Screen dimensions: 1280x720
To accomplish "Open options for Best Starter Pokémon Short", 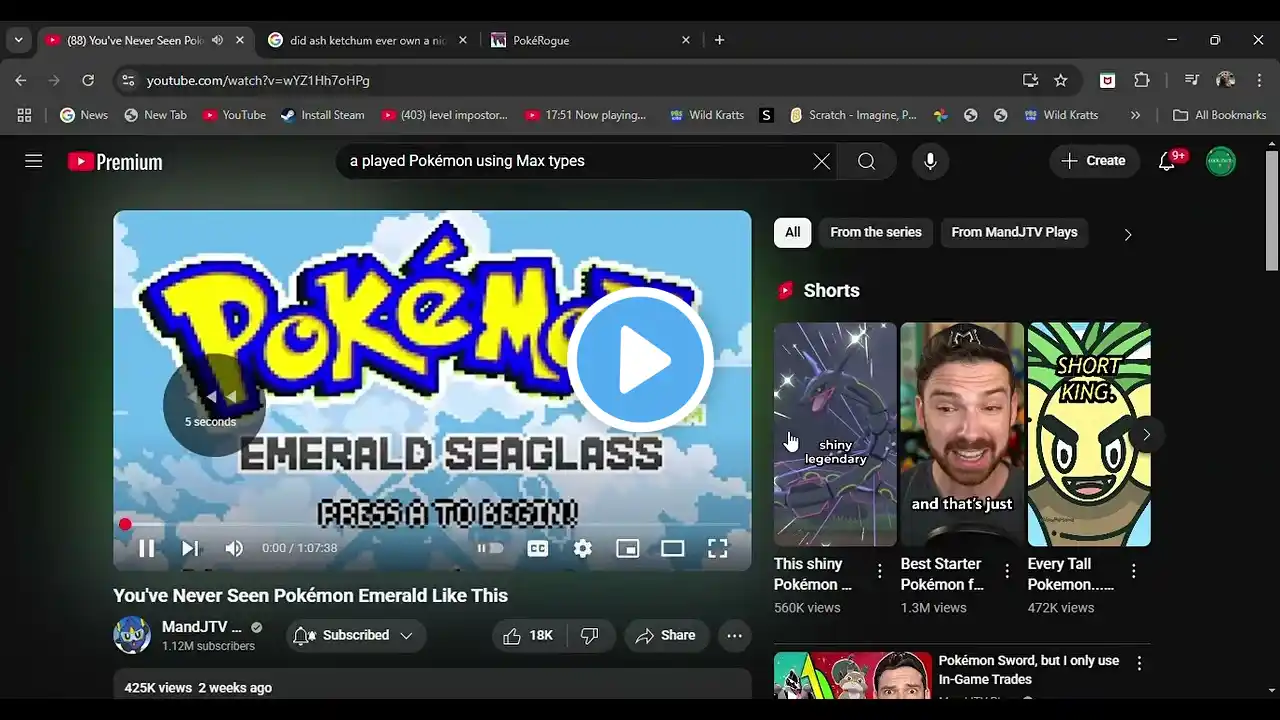I will pyautogui.click(x=1007, y=571).
